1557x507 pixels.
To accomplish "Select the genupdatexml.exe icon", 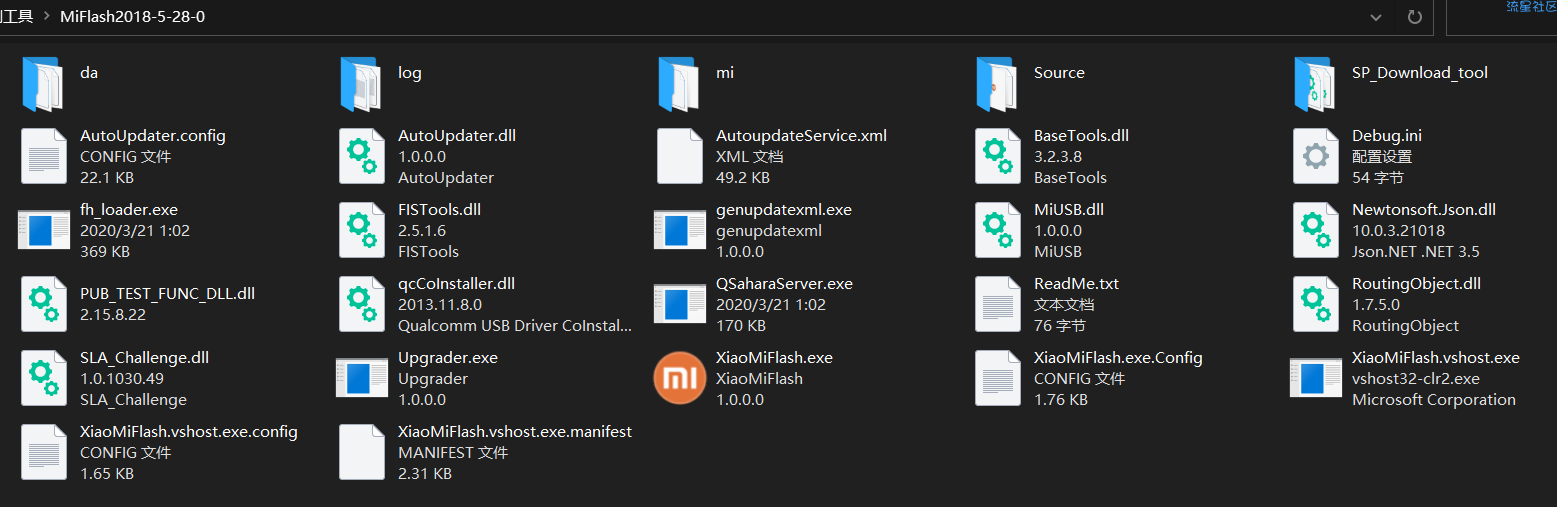I will point(679,230).
